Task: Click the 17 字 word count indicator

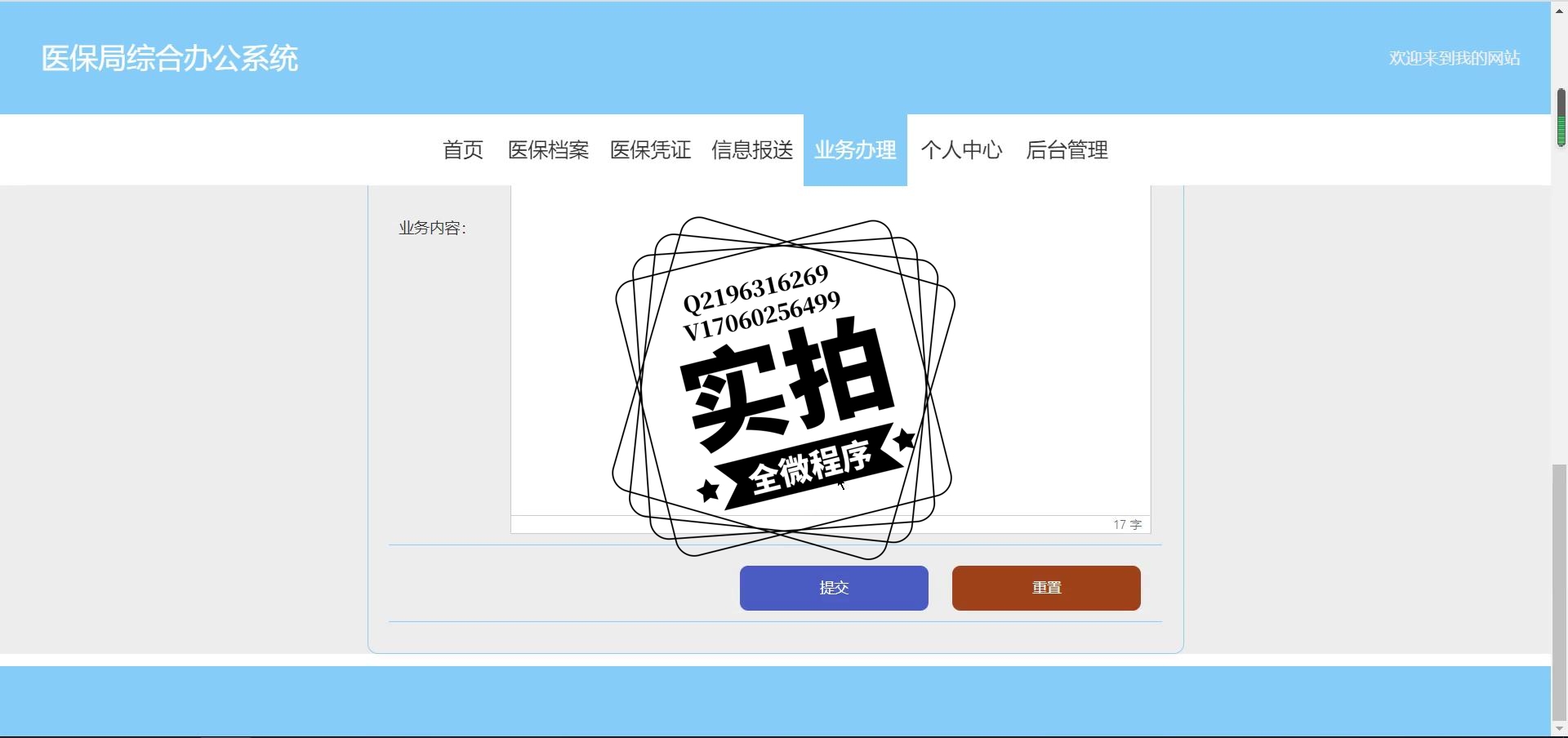Action: 1128,525
